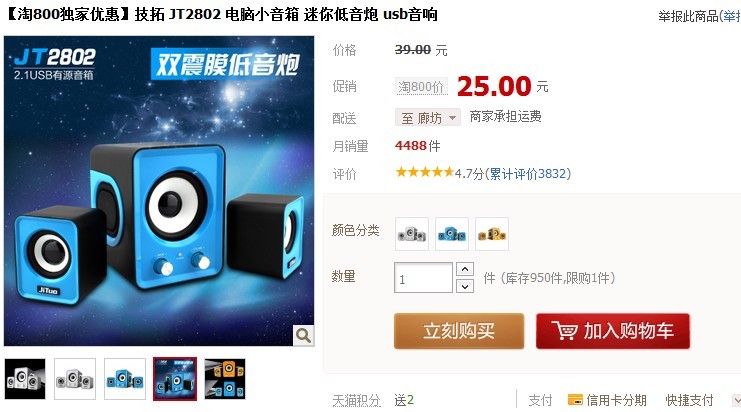Select the first black-background speaker thumbnail

point(25,379)
